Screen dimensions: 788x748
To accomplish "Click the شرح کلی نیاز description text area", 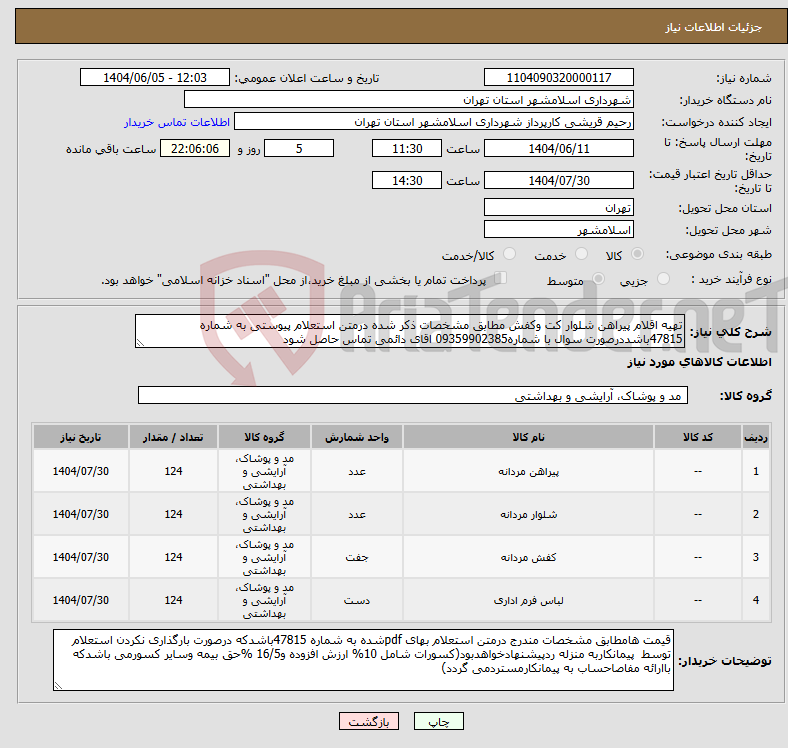I will pyautogui.click(x=410, y=331).
